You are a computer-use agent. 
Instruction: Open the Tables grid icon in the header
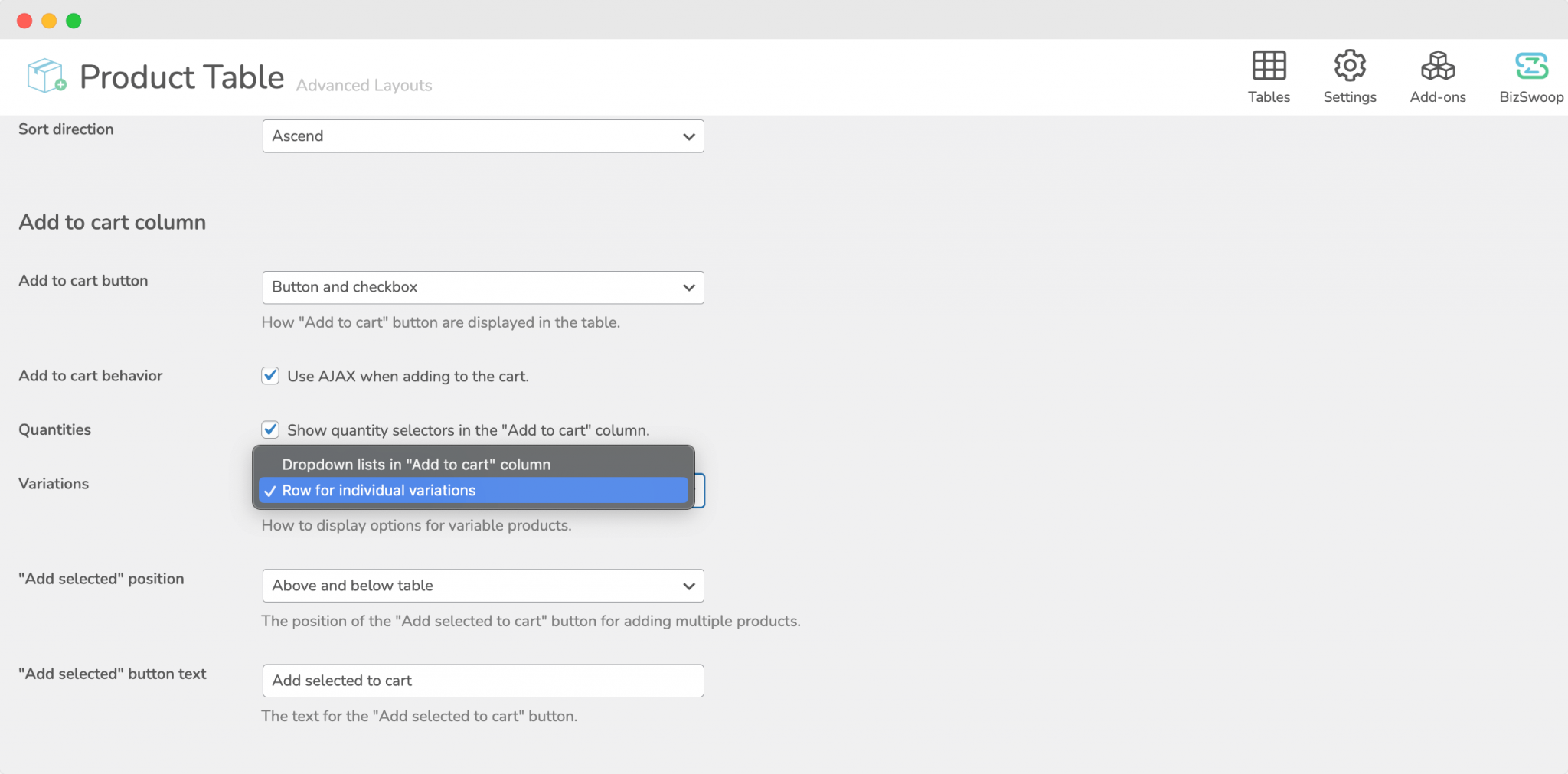(1268, 67)
